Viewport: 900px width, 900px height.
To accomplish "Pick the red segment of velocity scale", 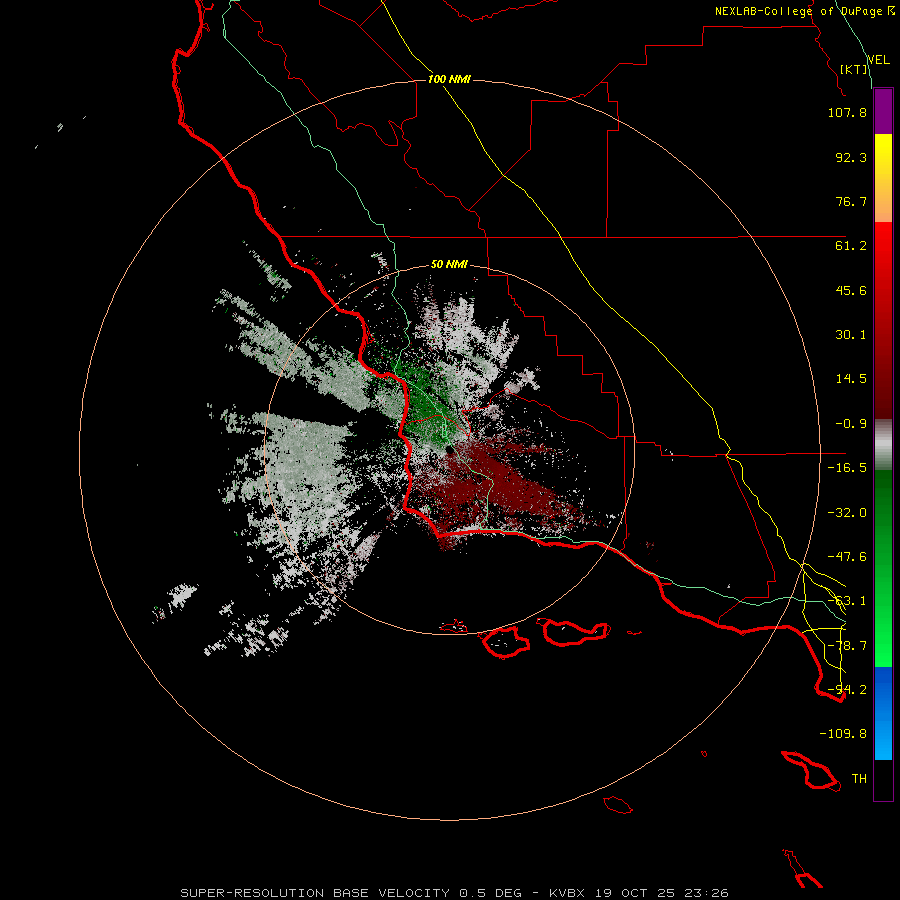I will coord(883,320).
